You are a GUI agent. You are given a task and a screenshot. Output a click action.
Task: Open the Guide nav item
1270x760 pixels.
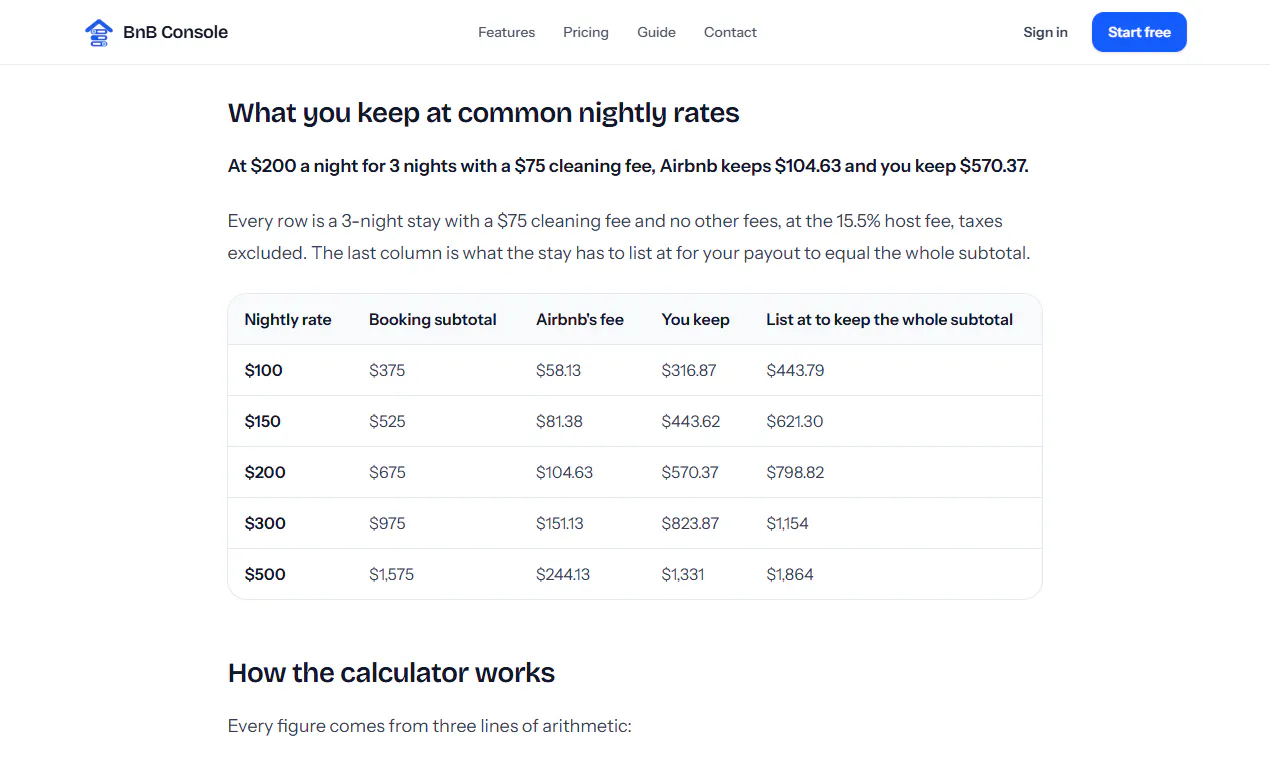point(656,32)
